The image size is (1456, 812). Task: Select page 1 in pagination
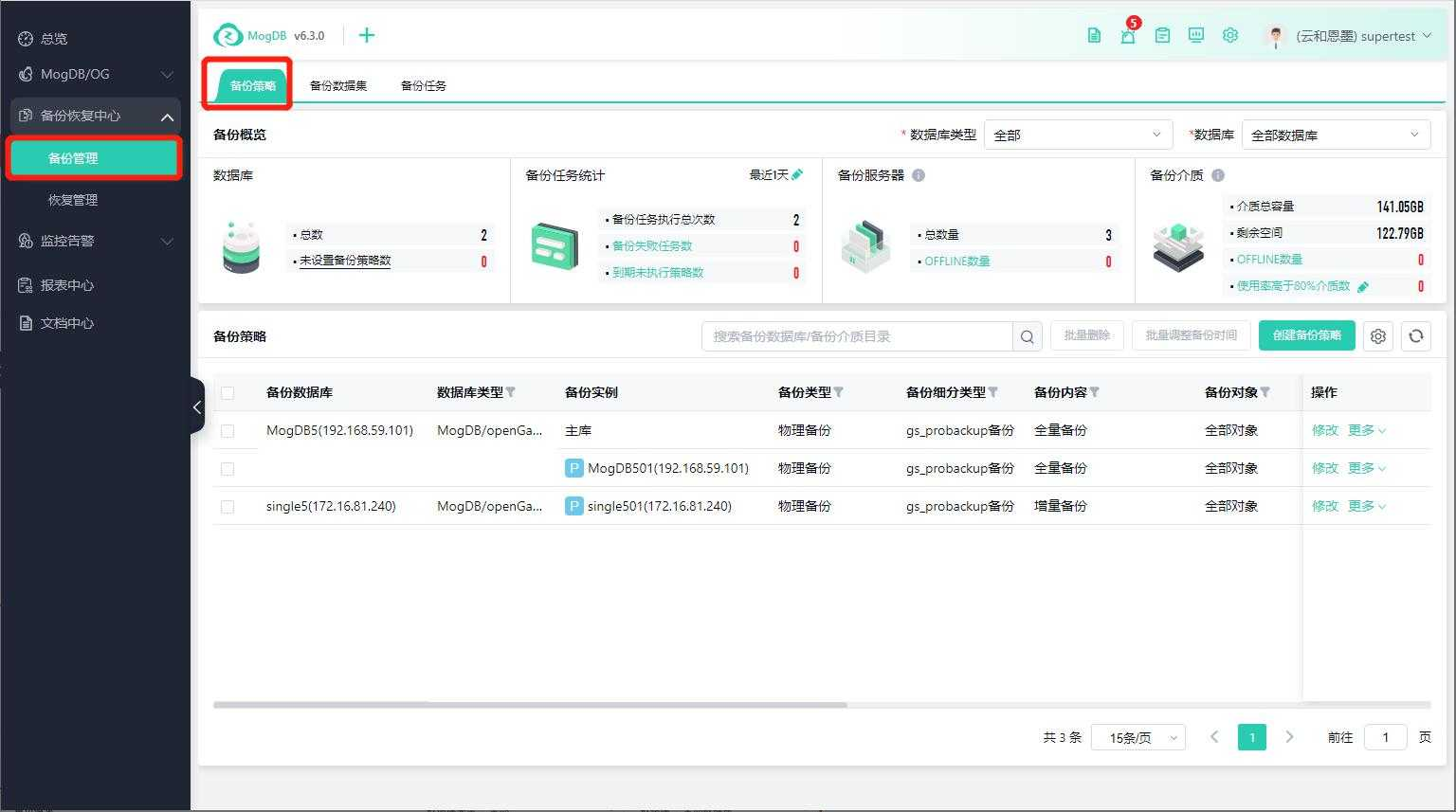(x=1252, y=737)
